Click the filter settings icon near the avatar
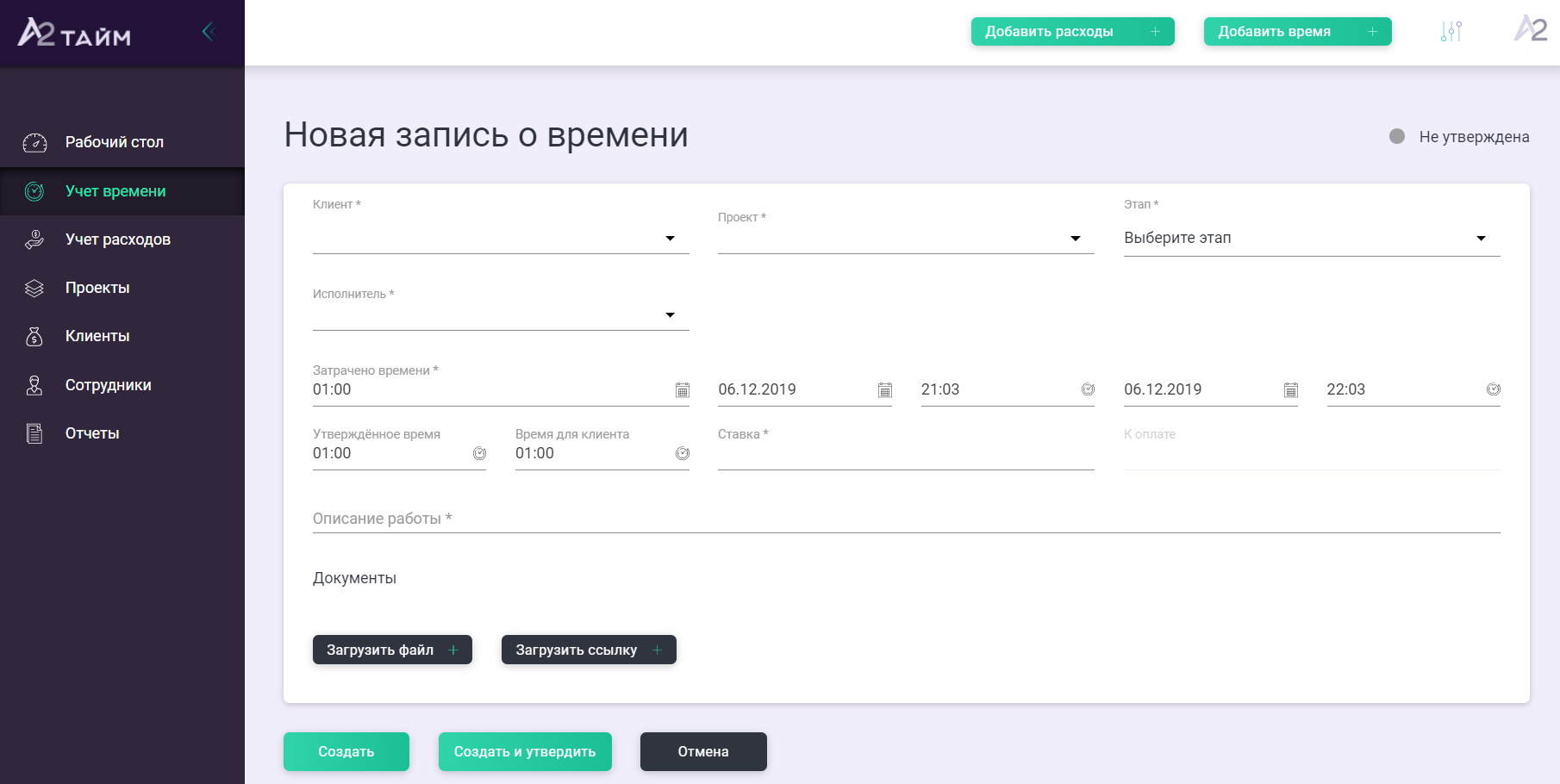Image resolution: width=1560 pixels, height=784 pixels. 1451,31
